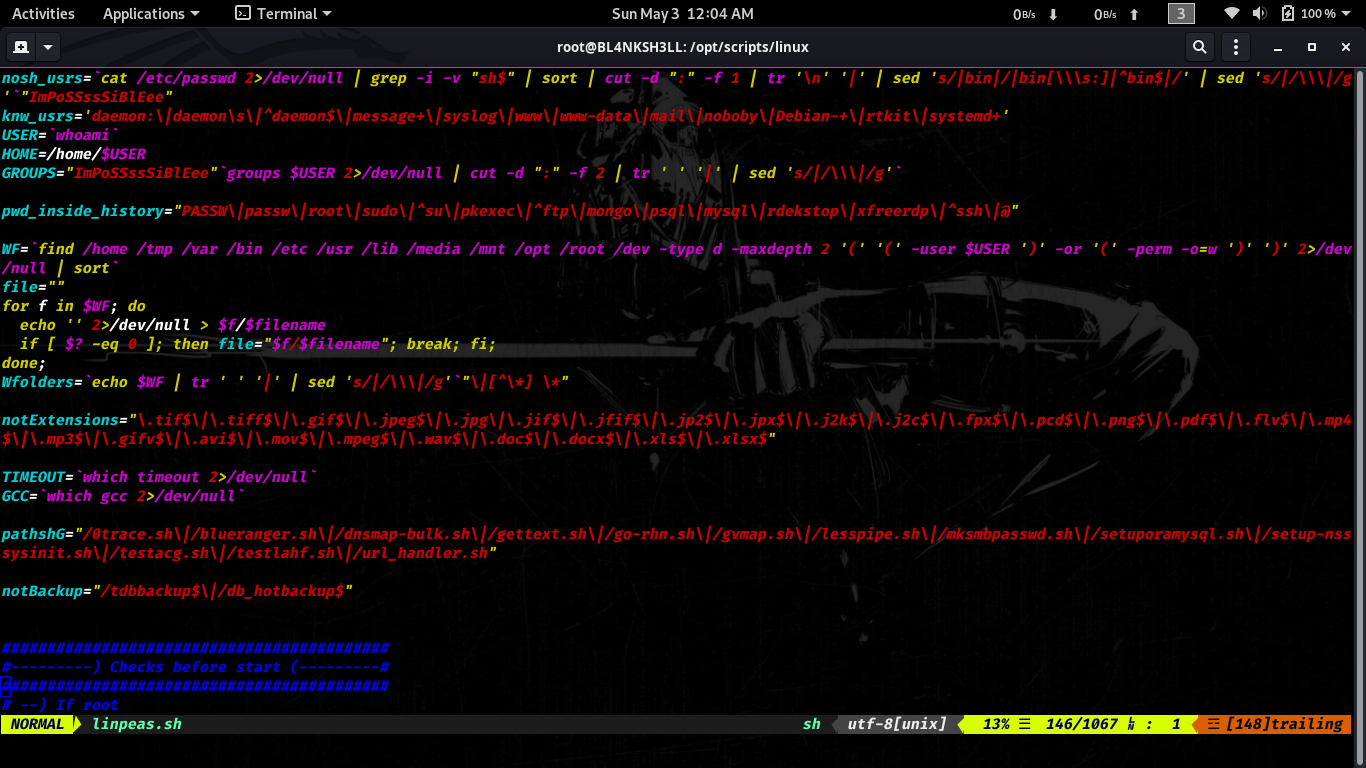This screenshot has height=768, width=1366.
Task: Open the terminal hamburger menu
Action: 1237,47
